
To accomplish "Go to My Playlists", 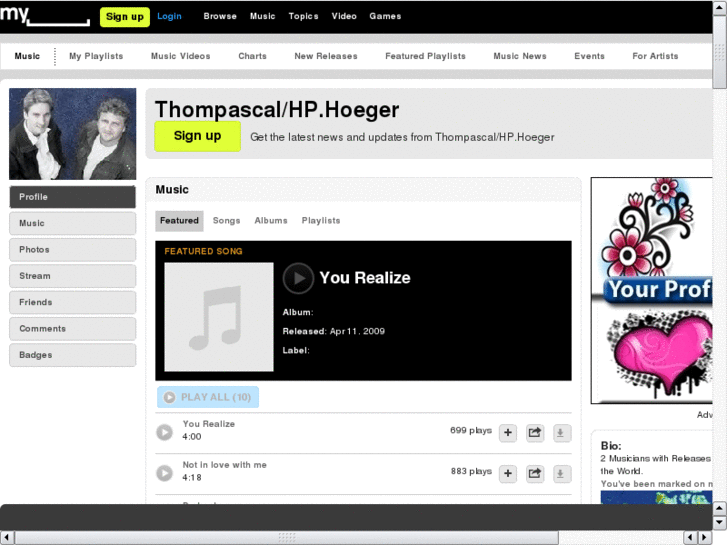I will [96, 56].
